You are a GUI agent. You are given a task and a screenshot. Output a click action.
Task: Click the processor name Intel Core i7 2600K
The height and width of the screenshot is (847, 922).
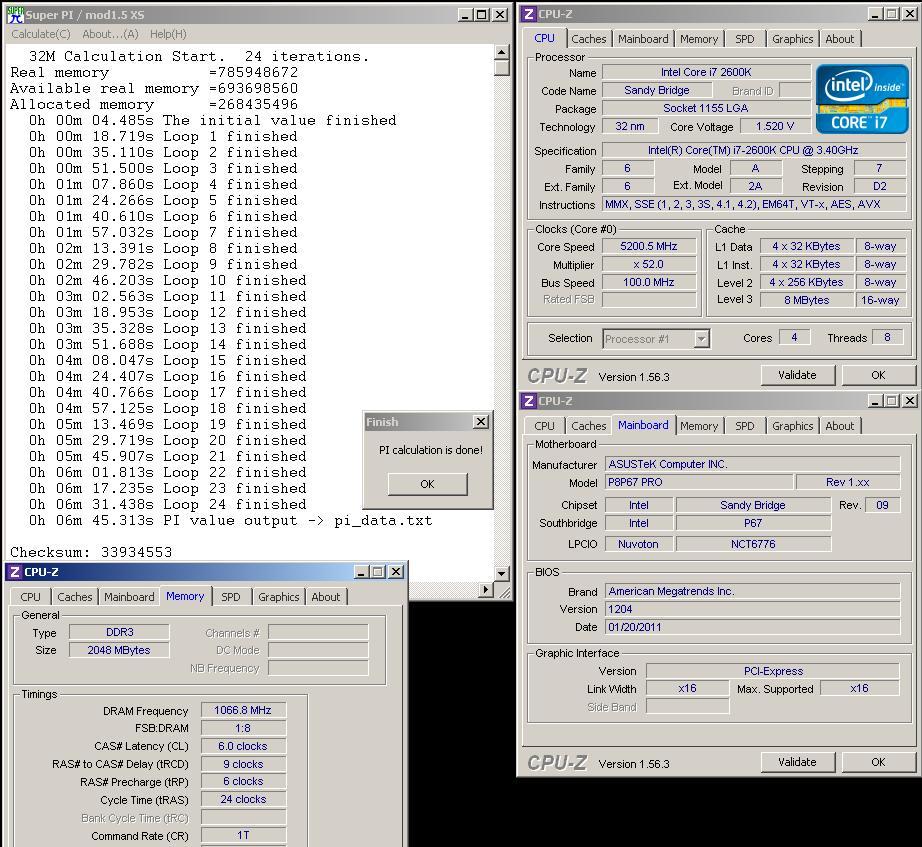pyautogui.click(x=706, y=72)
